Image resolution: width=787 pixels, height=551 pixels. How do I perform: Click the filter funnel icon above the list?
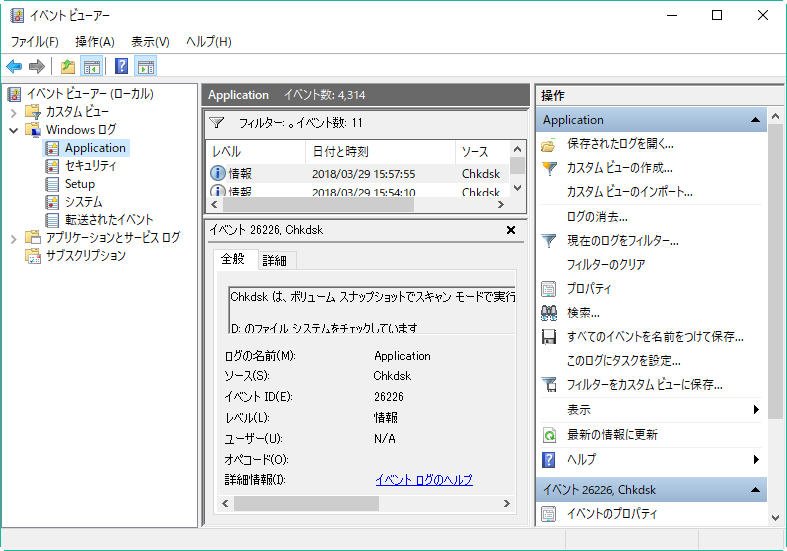216,122
